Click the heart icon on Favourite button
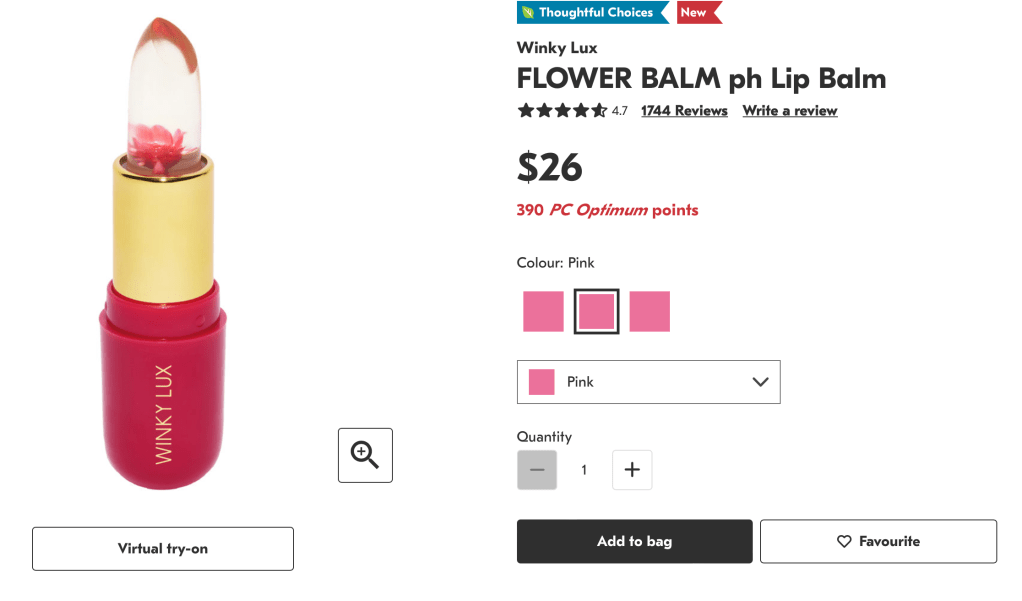1022x601 pixels. click(844, 541)
